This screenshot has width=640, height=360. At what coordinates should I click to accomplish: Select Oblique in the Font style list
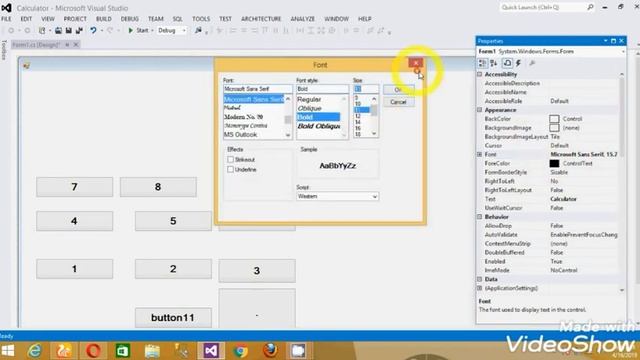point(309,108)
